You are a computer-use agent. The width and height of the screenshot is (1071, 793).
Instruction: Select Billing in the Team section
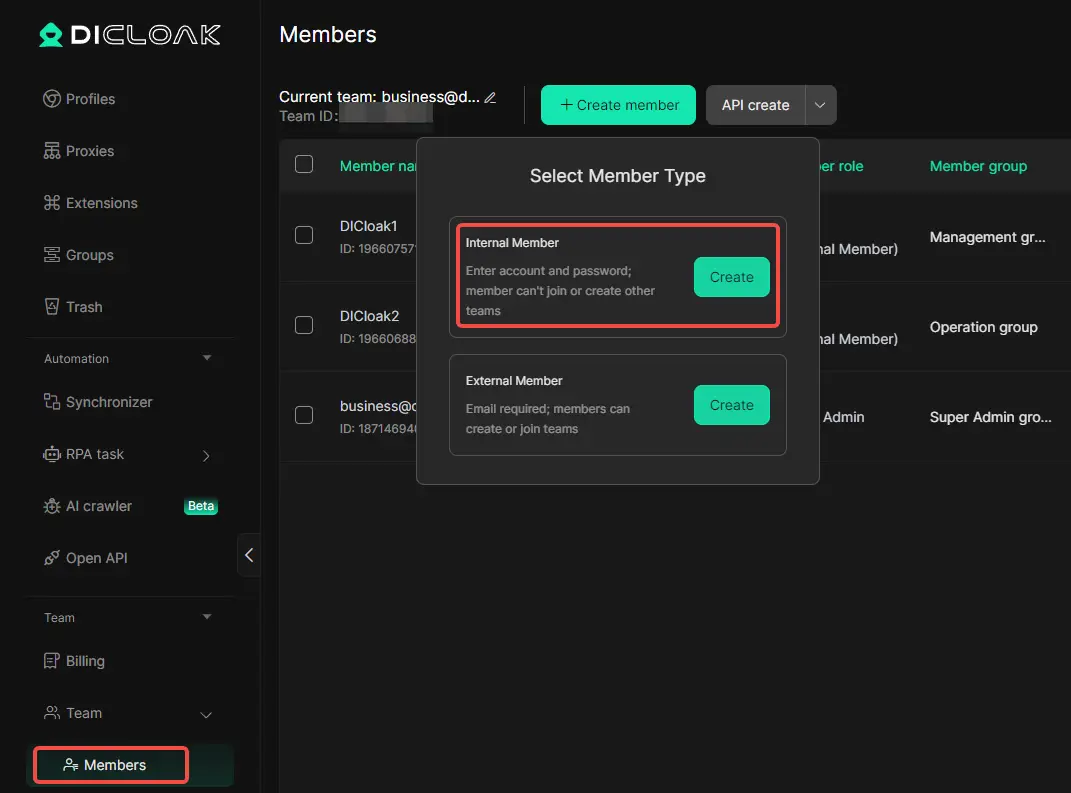pyautogui.click(x=85, y=661)
